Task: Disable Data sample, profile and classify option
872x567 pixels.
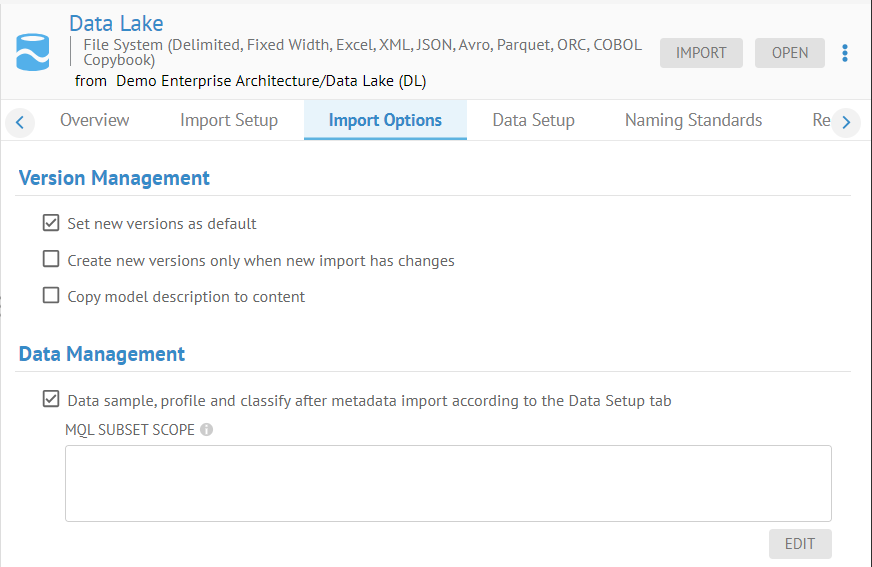Action: pyautogui.click(x=51, y=400)
